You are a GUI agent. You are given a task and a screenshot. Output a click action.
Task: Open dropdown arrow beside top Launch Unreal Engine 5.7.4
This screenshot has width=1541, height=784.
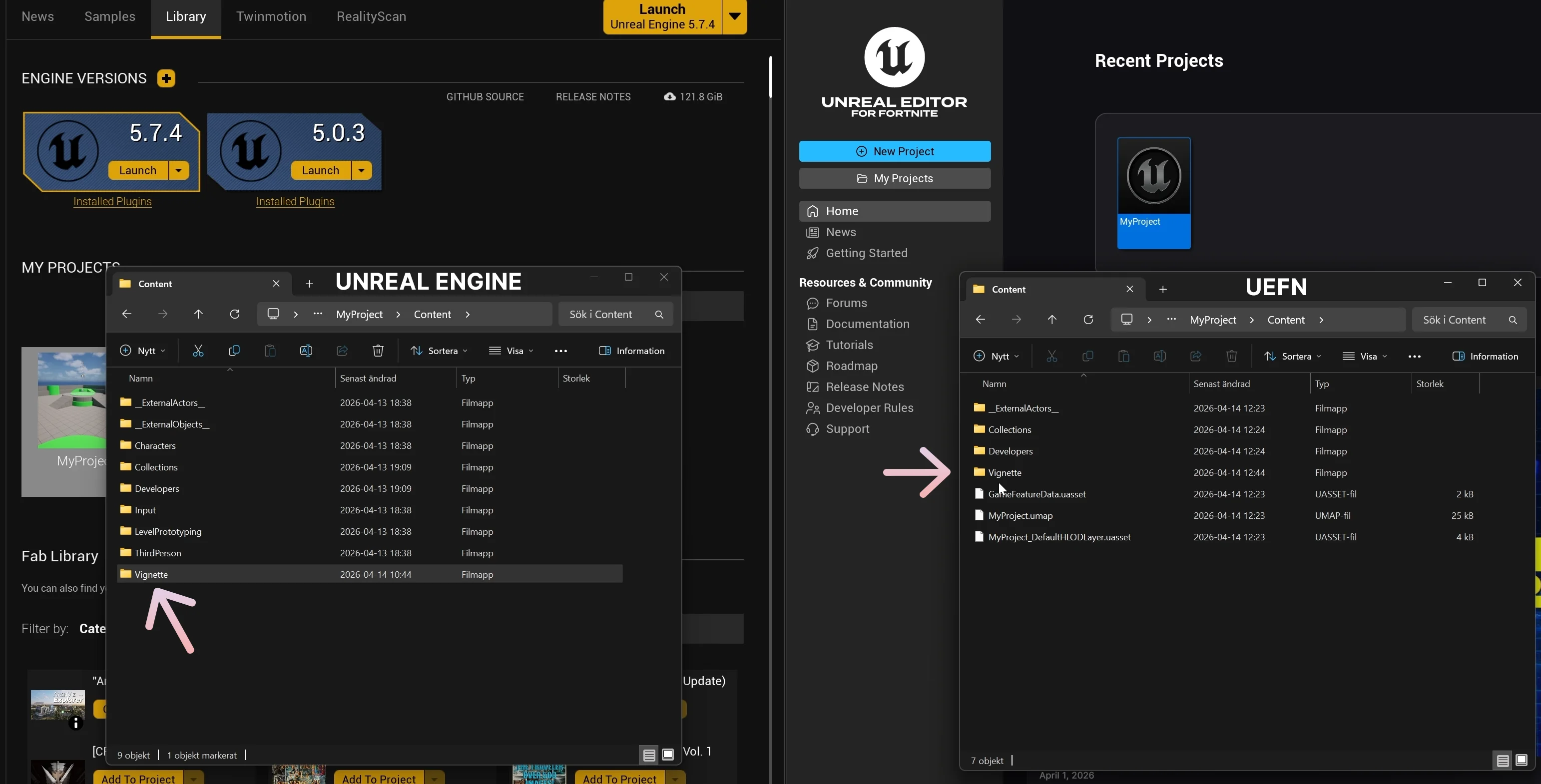(x=735, y=17)
